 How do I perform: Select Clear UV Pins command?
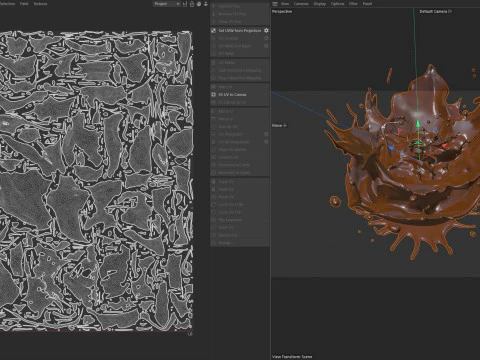click(x=240, y=21)
